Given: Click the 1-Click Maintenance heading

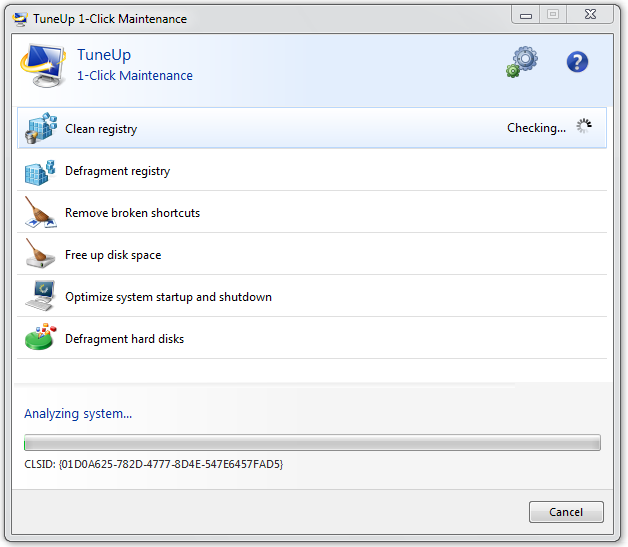Looking at the screenshot, I should (135, 76).
